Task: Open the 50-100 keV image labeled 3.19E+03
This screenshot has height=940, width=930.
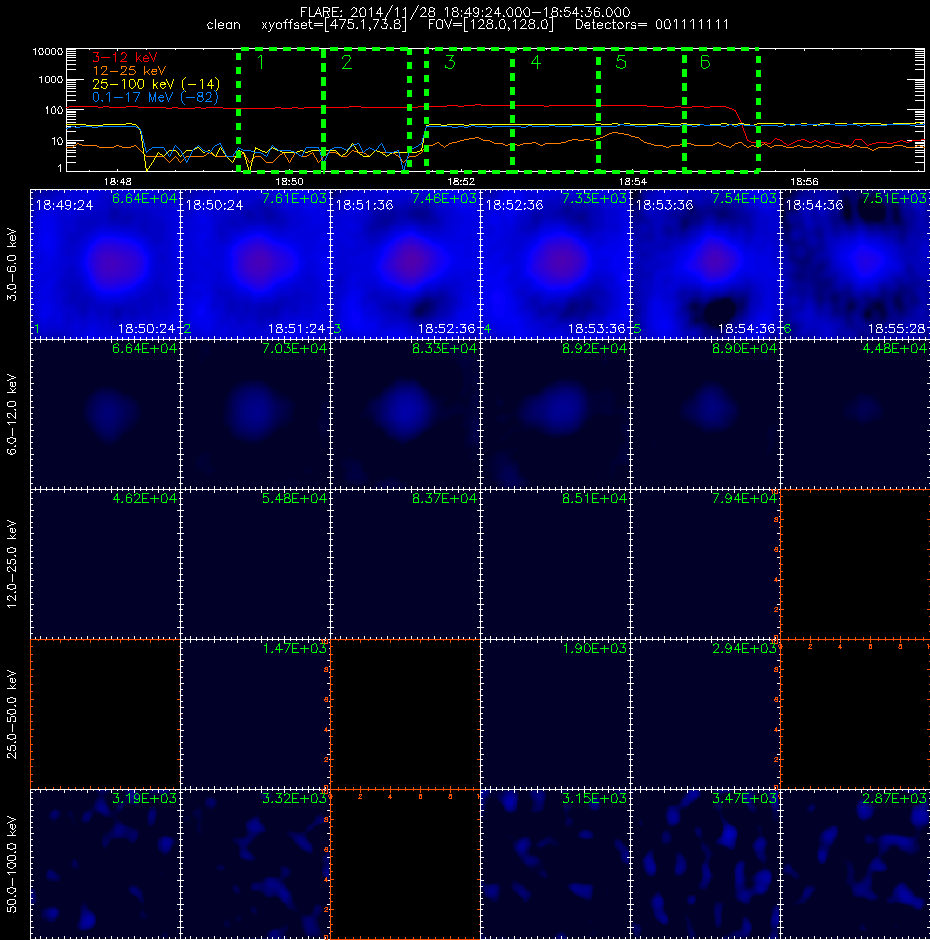Action: point(106,864)
